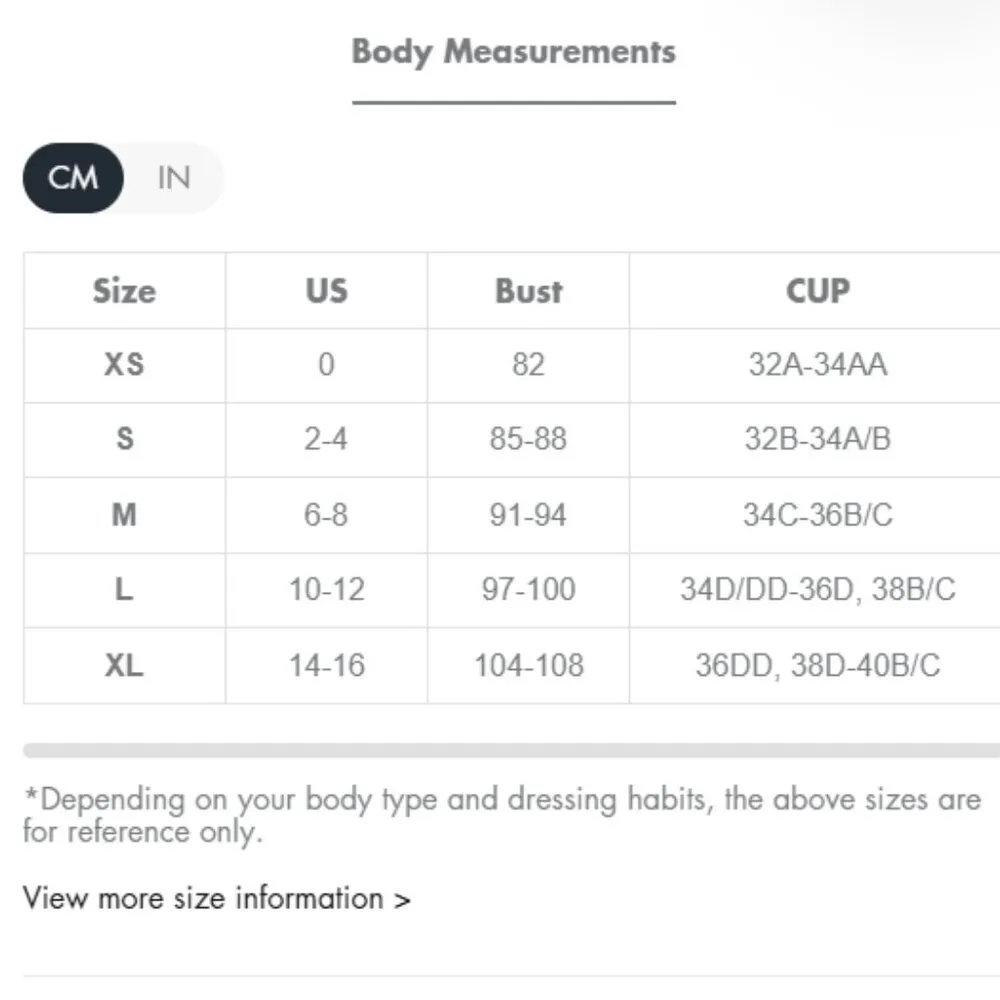Click View more size information link
The width and height of the screenshot is (1000, 1000).
point(216,898)
